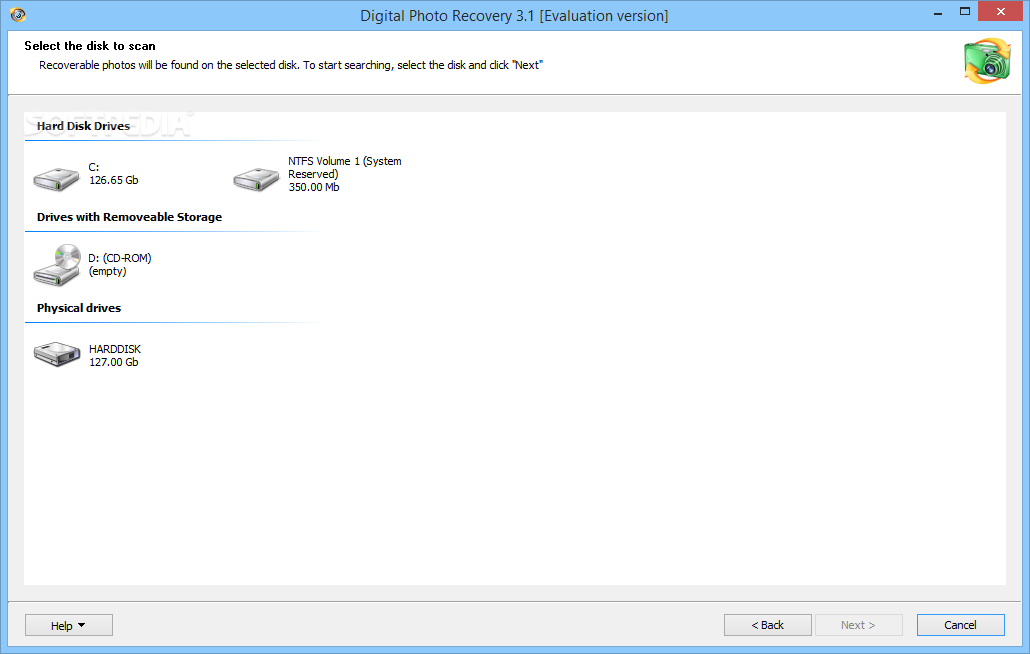
Task: Click the '350.00 Mb' size text
Action: [x=314, y=187]
